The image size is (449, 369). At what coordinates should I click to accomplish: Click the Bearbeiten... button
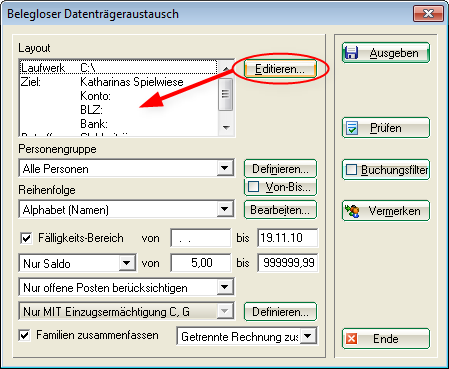[280, 210]
